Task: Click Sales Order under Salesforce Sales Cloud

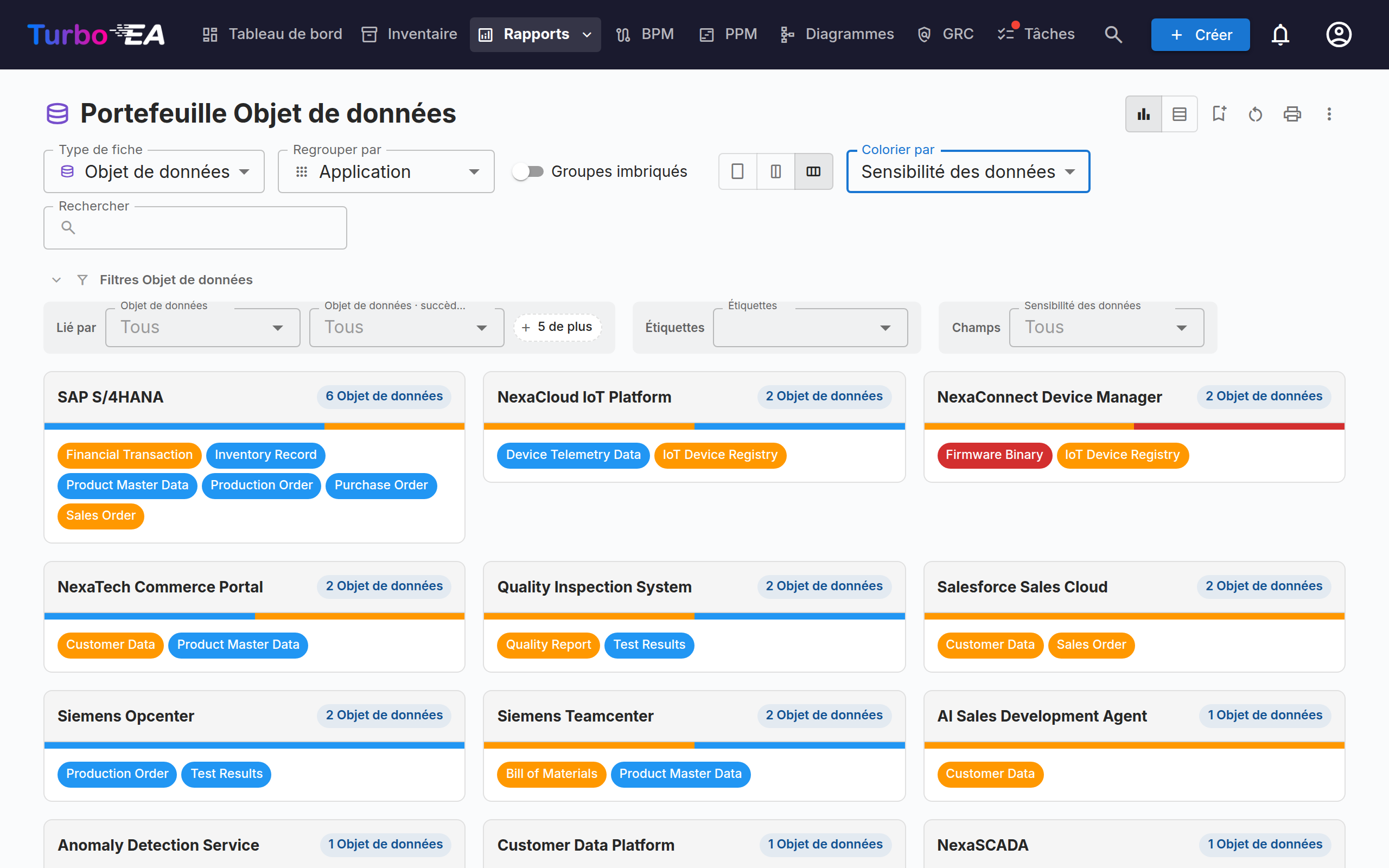Action: [1091, 645]
